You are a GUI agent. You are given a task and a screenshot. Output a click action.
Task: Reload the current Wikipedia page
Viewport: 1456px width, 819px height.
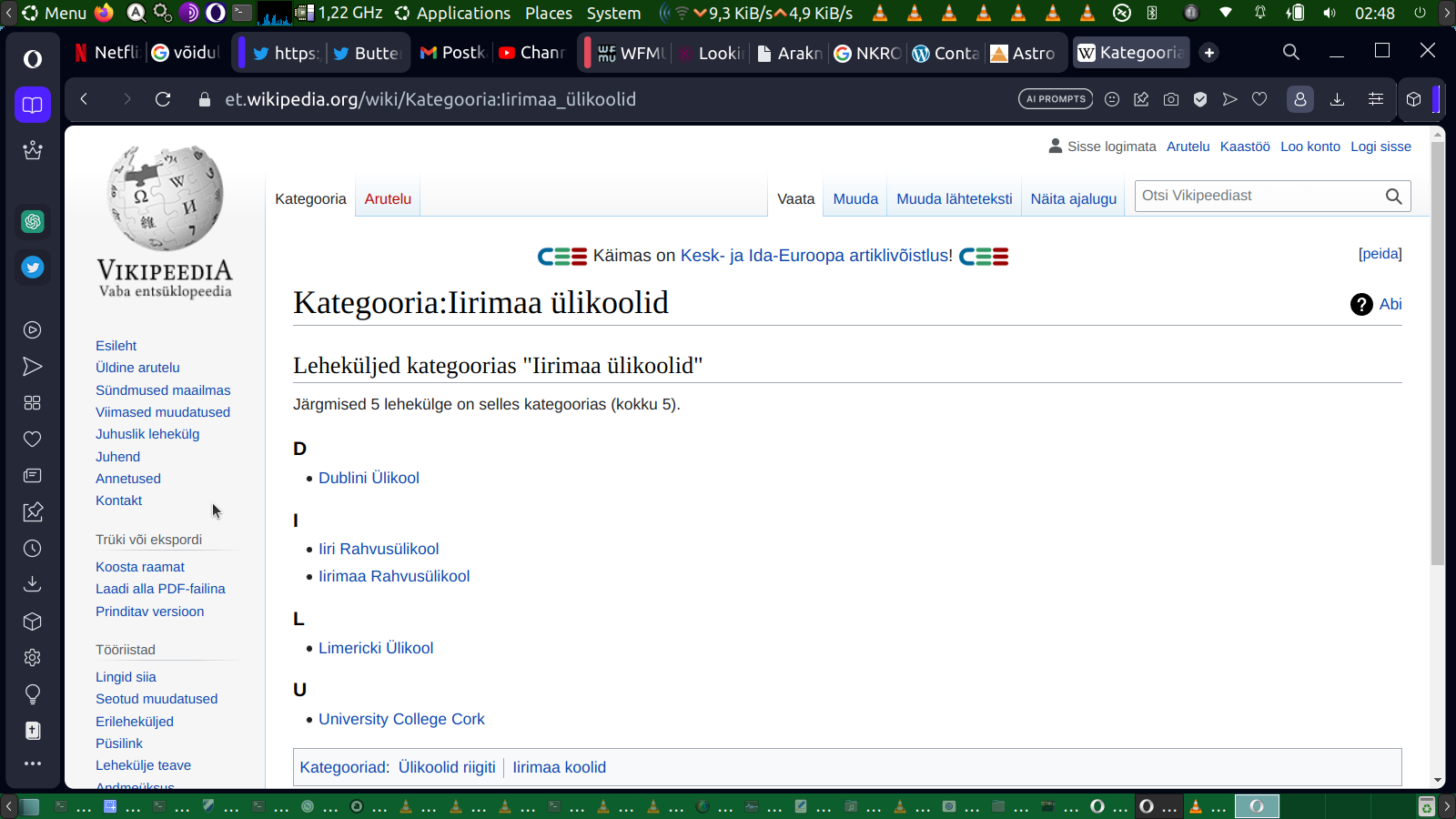point(163,99)
